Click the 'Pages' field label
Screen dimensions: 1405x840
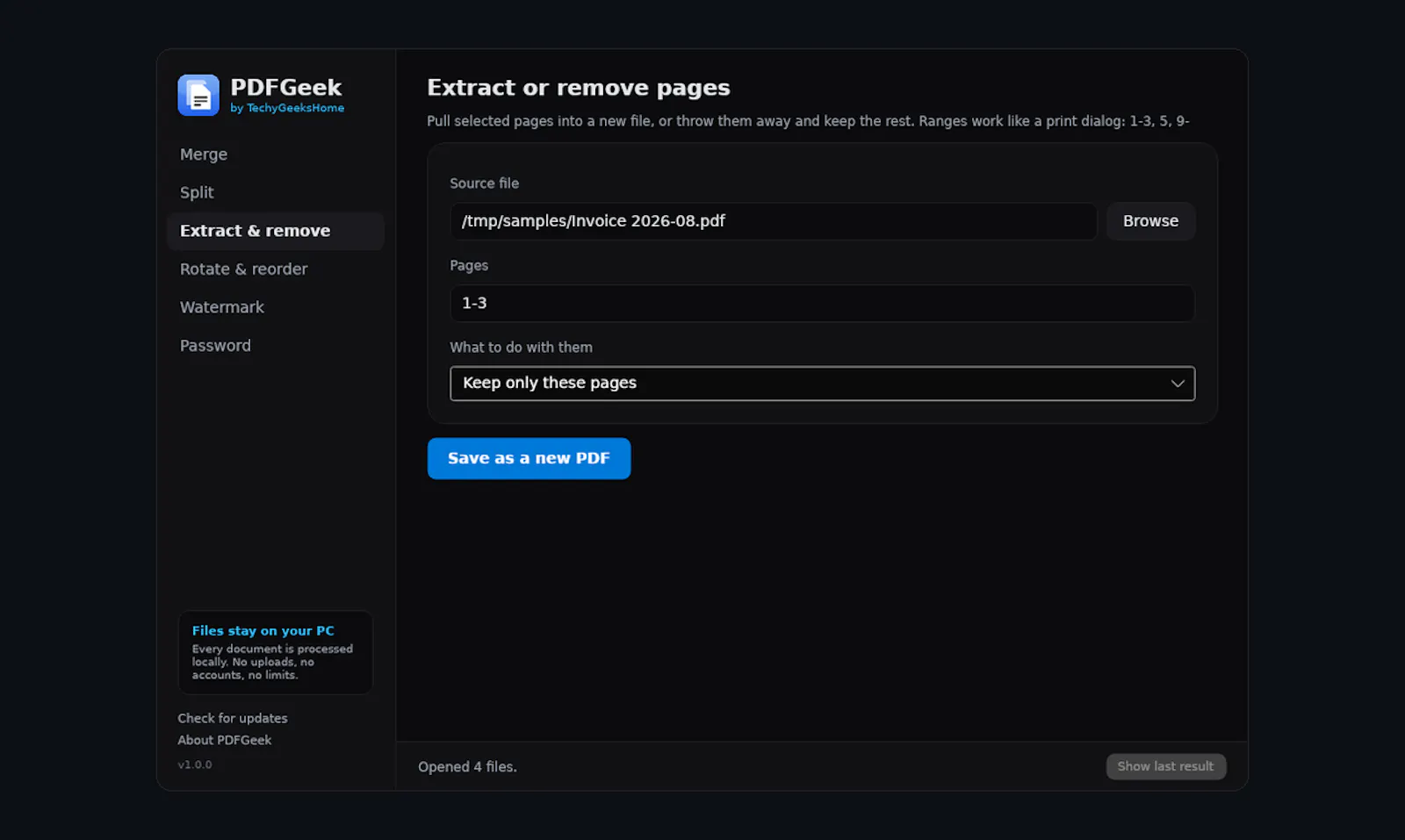tap(469, 265)
